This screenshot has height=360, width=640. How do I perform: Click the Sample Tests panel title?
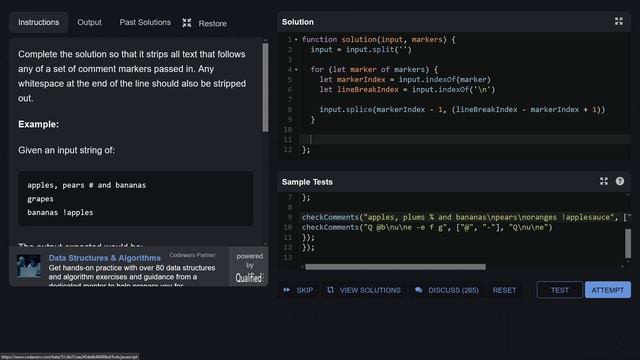[x=307, y=182]
